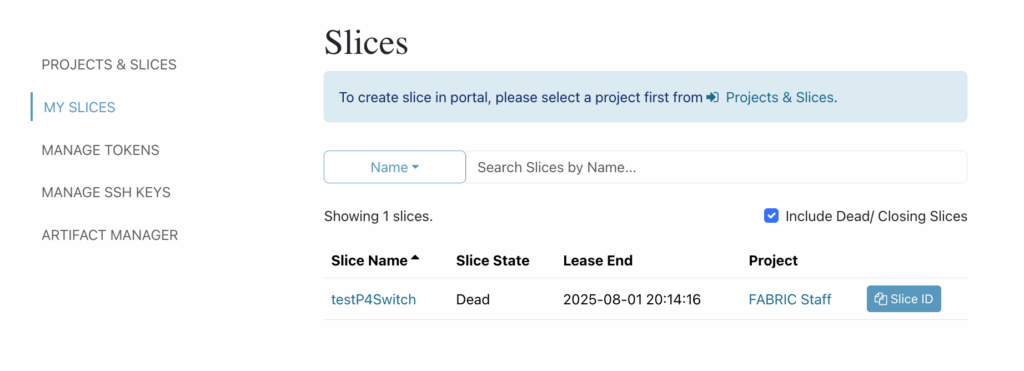Sort by the Slice State column header
The image size is (1024, 371).
point(492,261)
